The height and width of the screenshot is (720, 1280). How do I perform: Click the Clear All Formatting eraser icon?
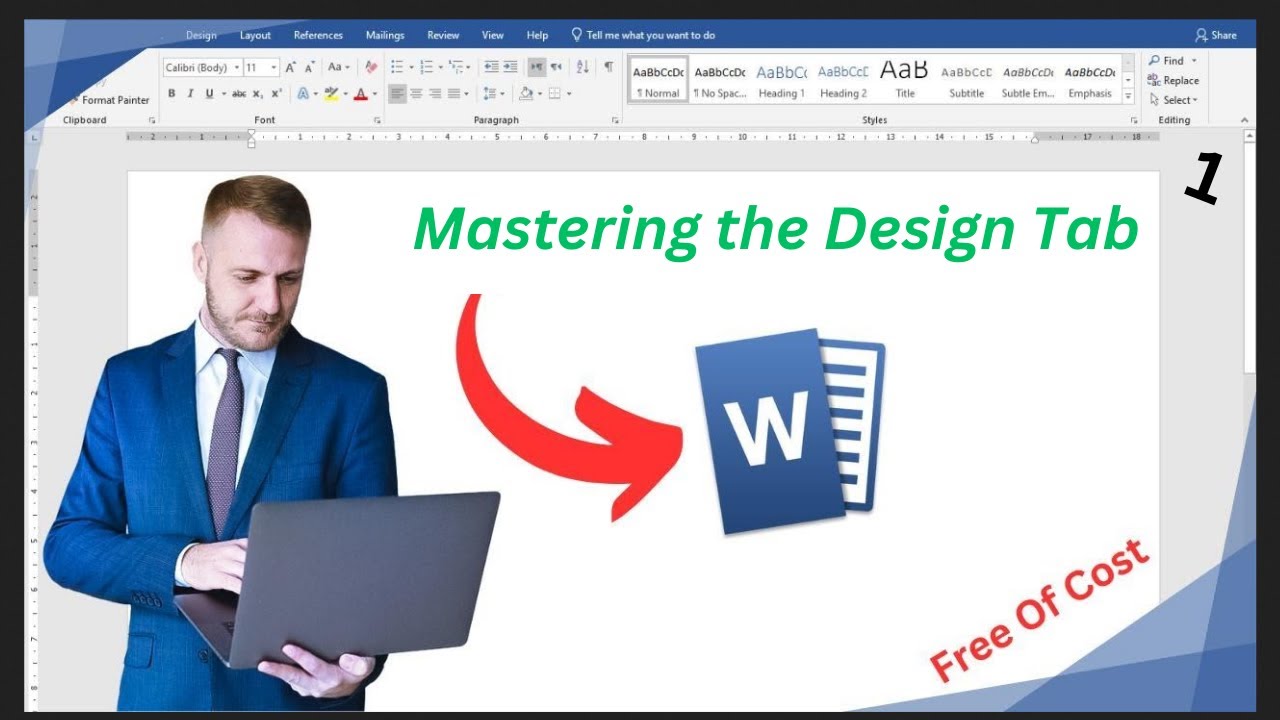(371, 67)
